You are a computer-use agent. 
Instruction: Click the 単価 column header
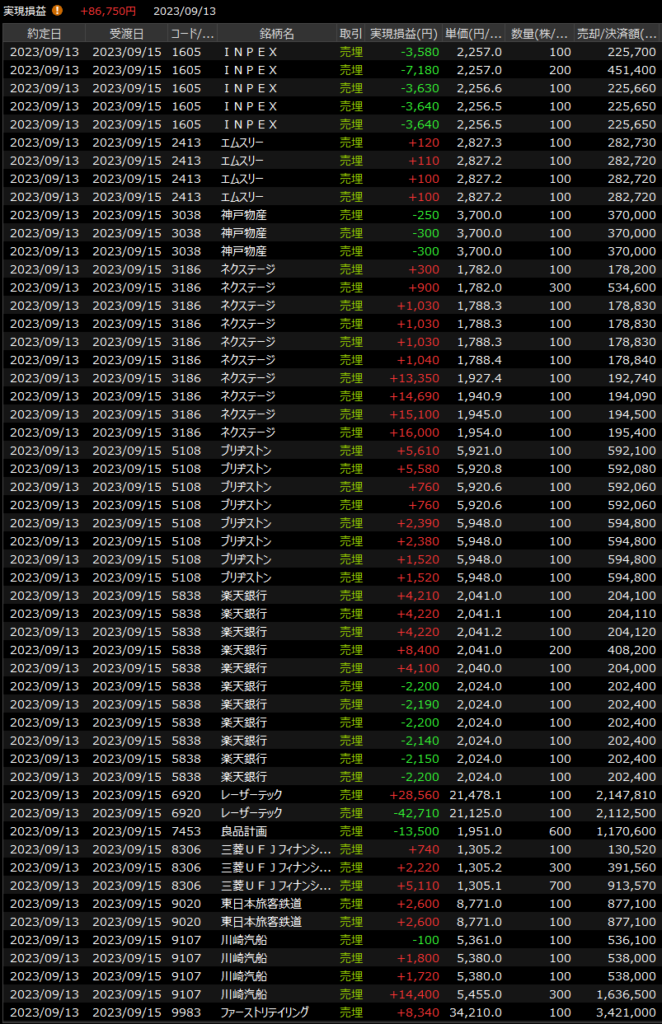tap(473, 34)
